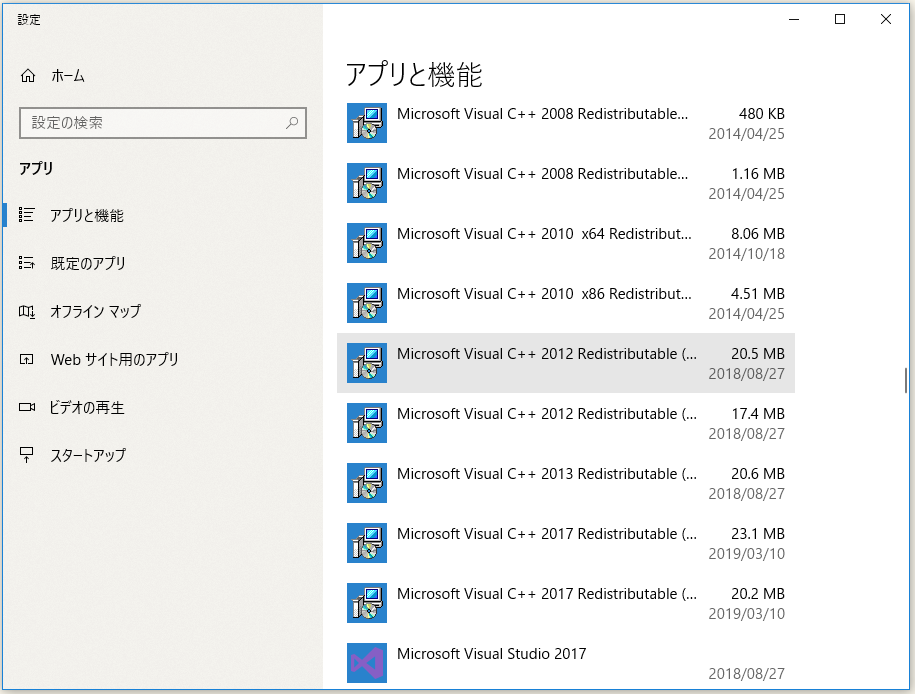Click the オフライン マップ map icon
This screenshot has width=915, height=694.
26,311
